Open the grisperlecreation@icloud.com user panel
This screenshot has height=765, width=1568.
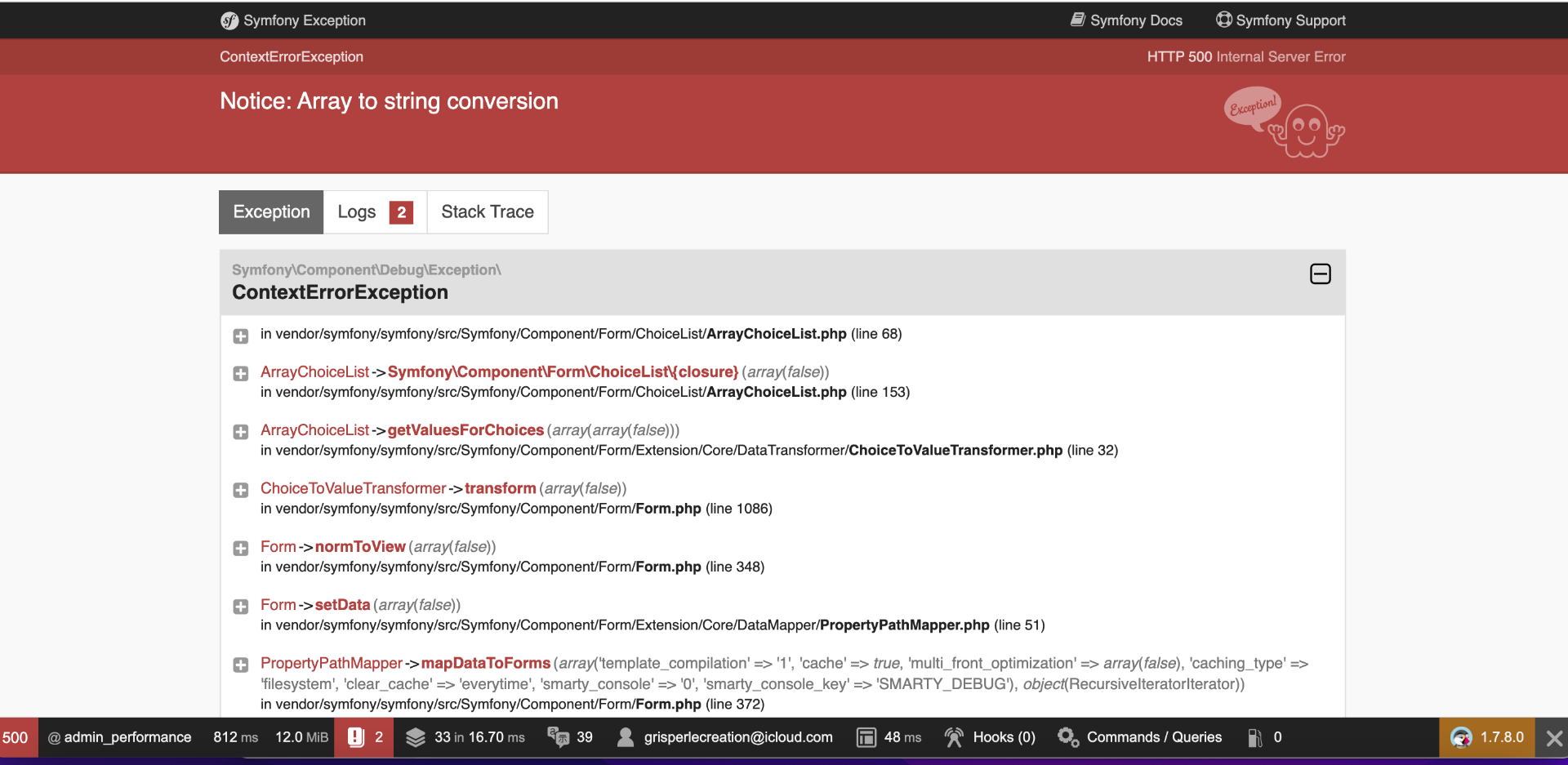pyautogui.click(x=738, y=737)
